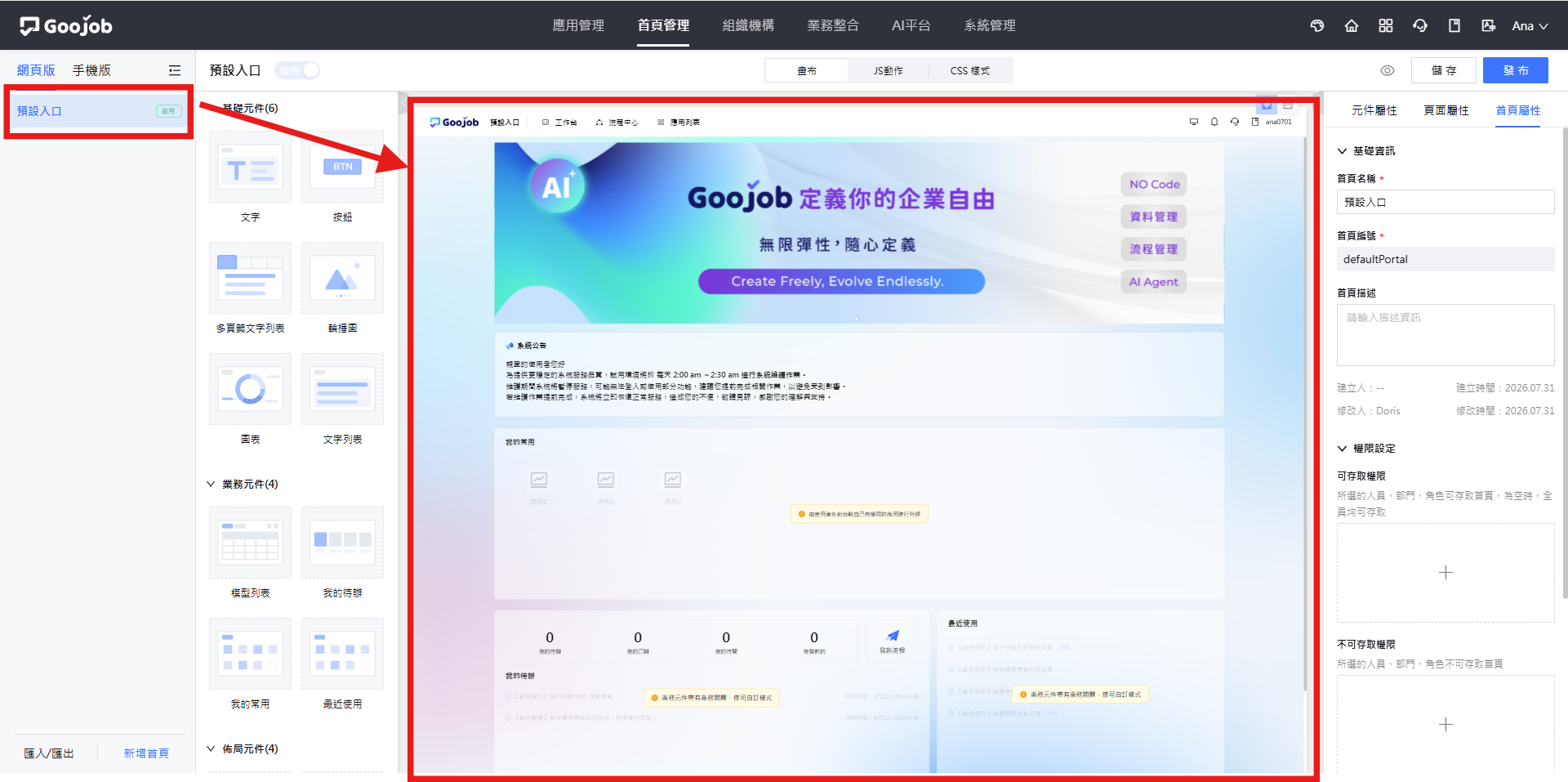Select the 我的待辦 component icon
The width and height of the screenshot is (1568, 782).
pyautogui.click(x=342, y=543)
